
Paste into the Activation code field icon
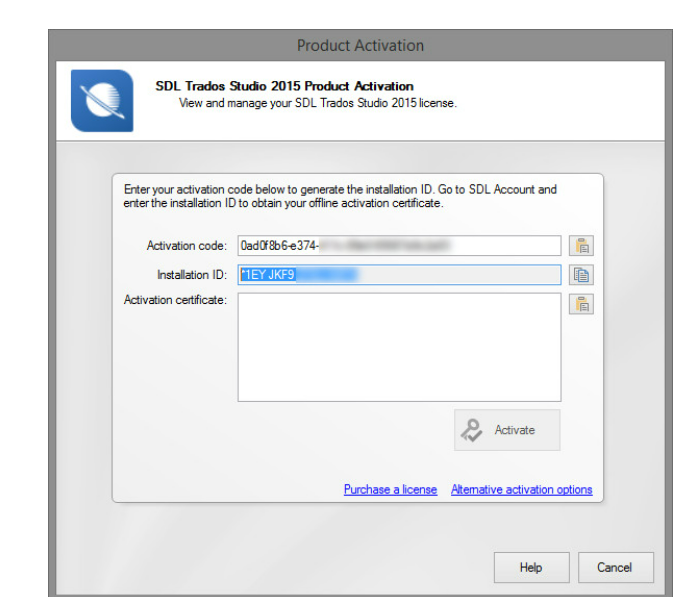(x=581, y=245)
